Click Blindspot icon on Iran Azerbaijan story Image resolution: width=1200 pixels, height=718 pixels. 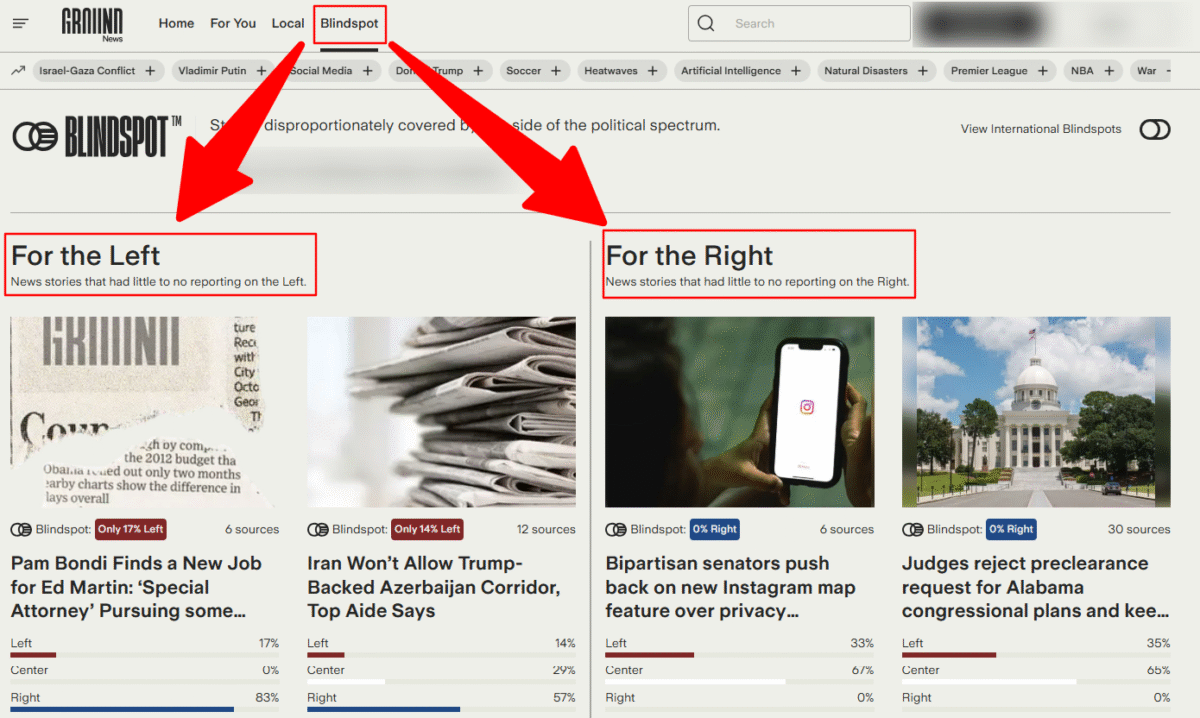(318, 529)
